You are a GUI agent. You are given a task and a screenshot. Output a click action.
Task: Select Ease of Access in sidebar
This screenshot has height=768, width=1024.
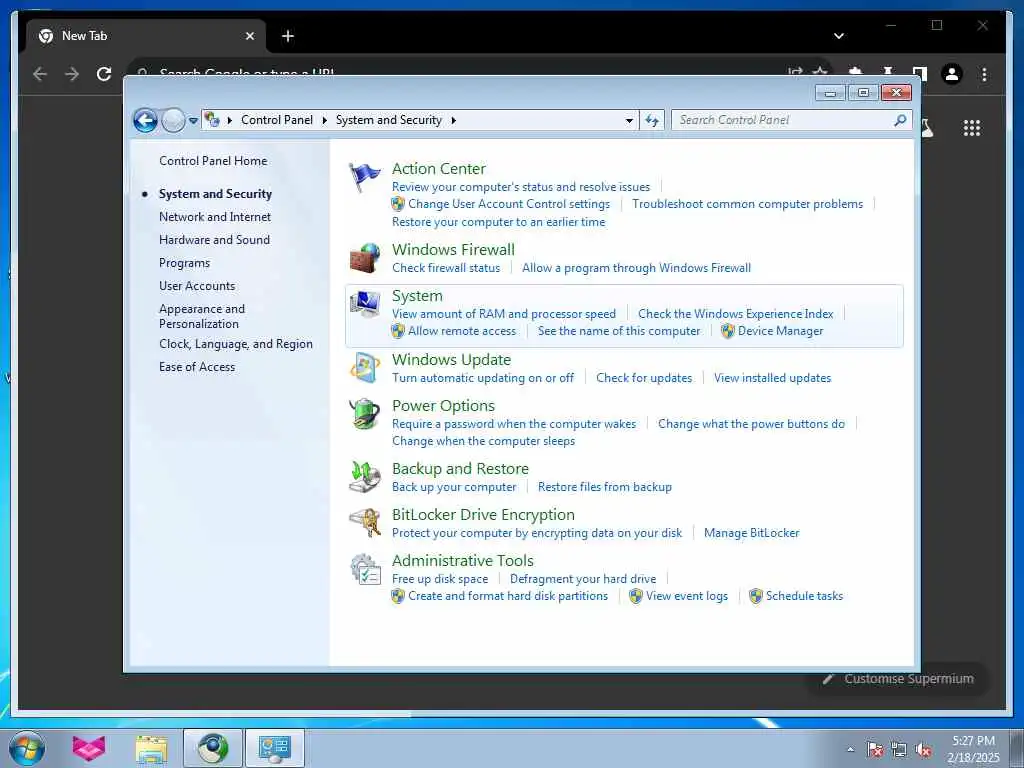click(x=197, y=366)
